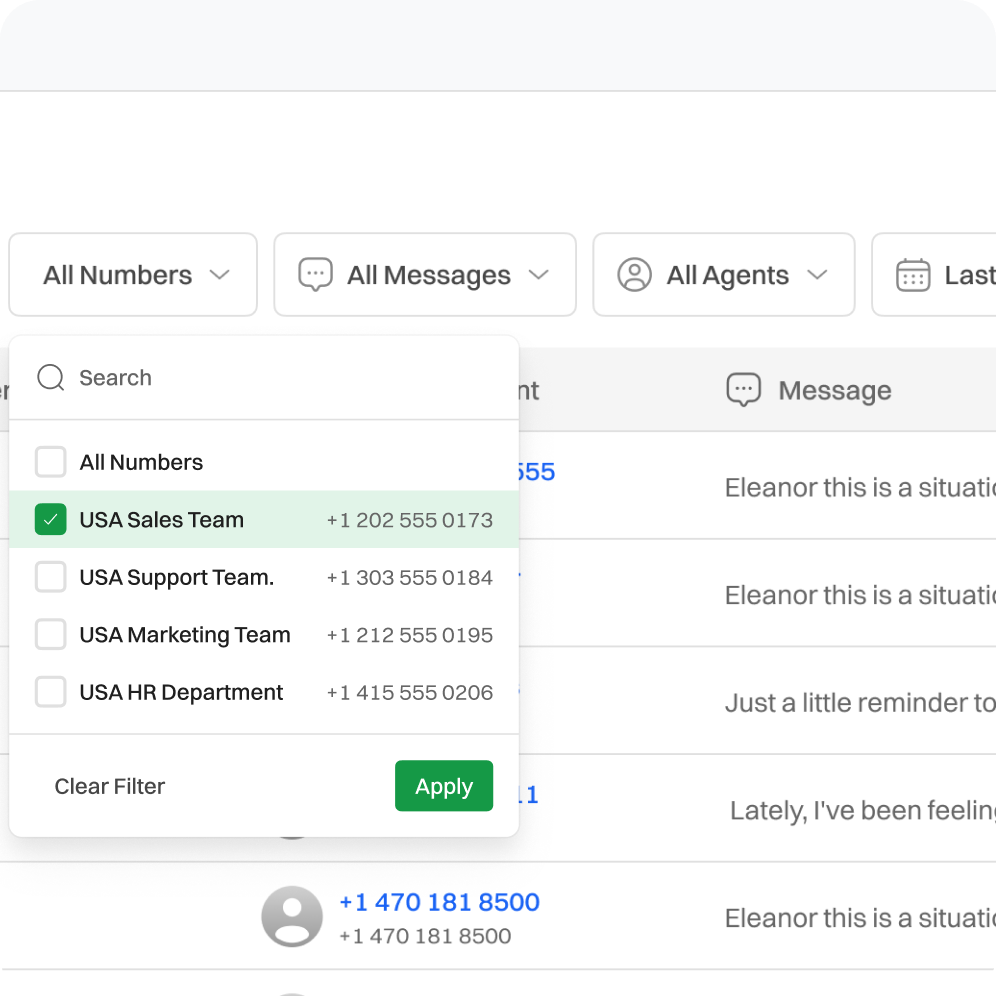Check the All Numbers checkbox
This screenshot has height=996, width=996.
click(x=51, y=462)
